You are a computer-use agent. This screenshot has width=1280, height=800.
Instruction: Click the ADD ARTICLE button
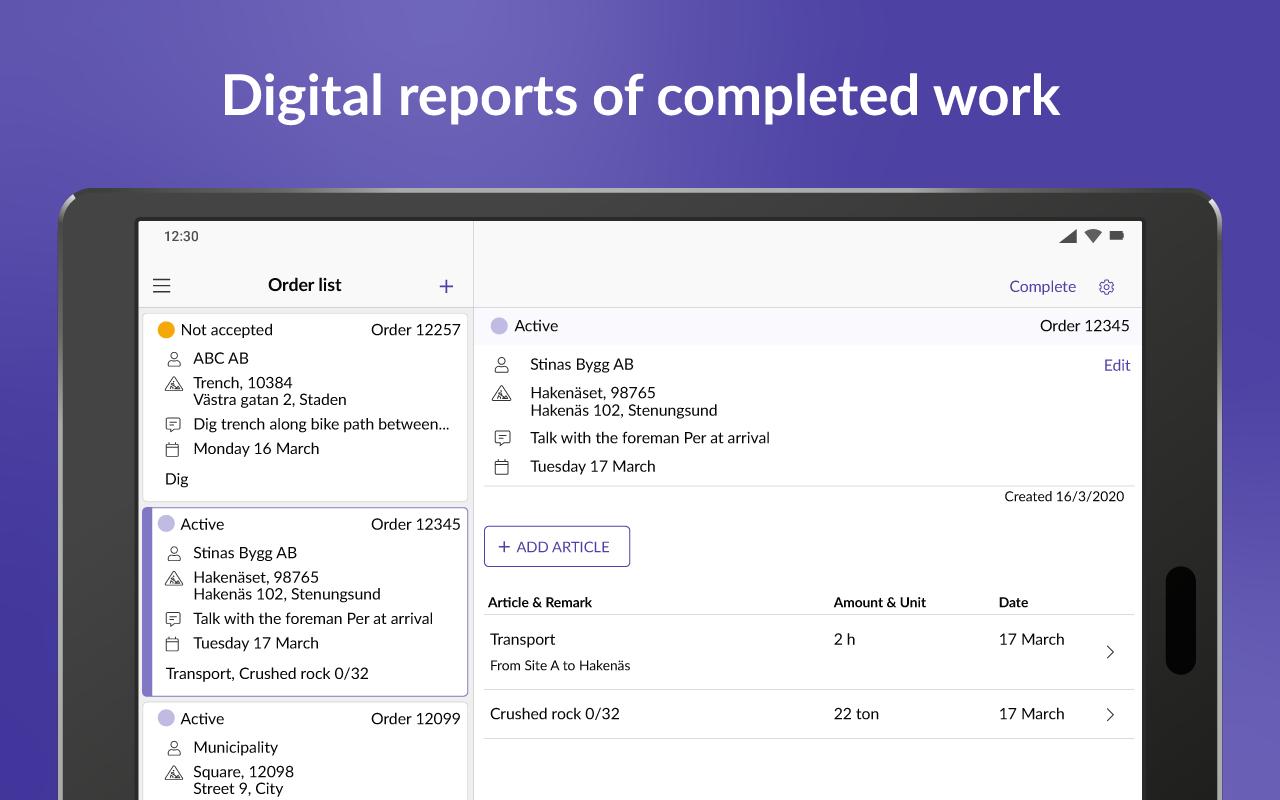pos(557,546)
